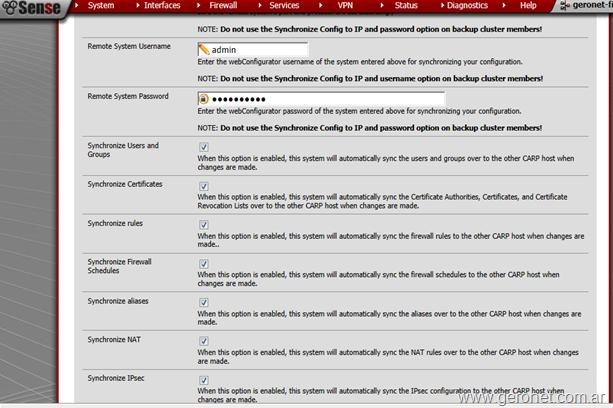613x408 pixels.
Task: Click the 'Synchronize Firewall Schedules' label
Action: pos(119,266)
